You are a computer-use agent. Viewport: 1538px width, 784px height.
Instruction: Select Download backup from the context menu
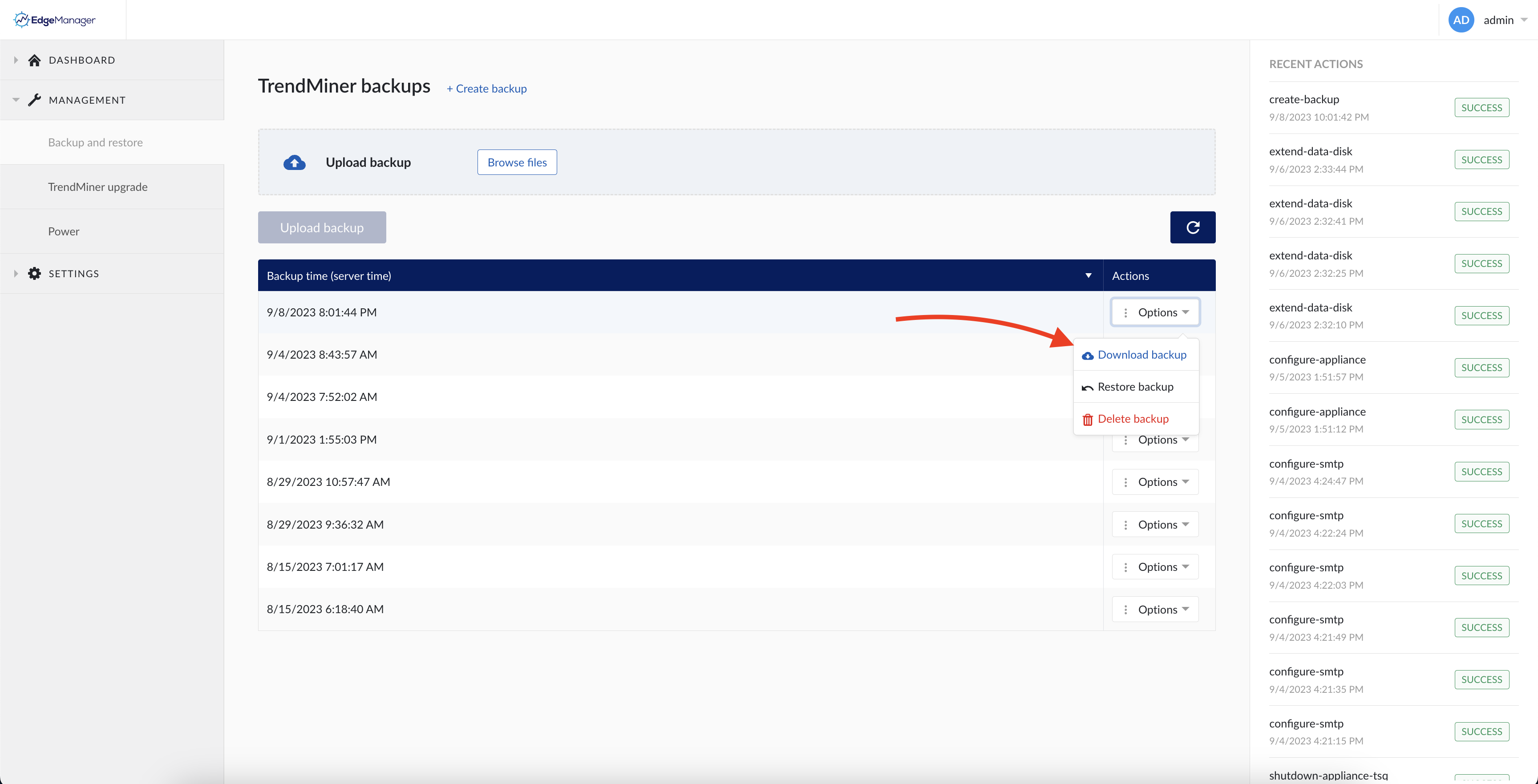1142,354
